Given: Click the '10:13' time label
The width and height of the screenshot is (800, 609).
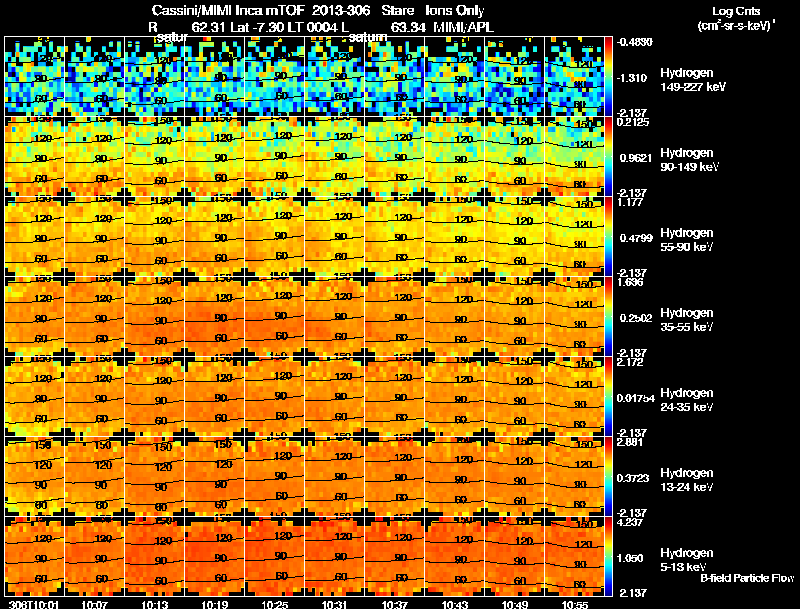Looking at the screenshot, I should pyautogui.click(x=155, y=604).
